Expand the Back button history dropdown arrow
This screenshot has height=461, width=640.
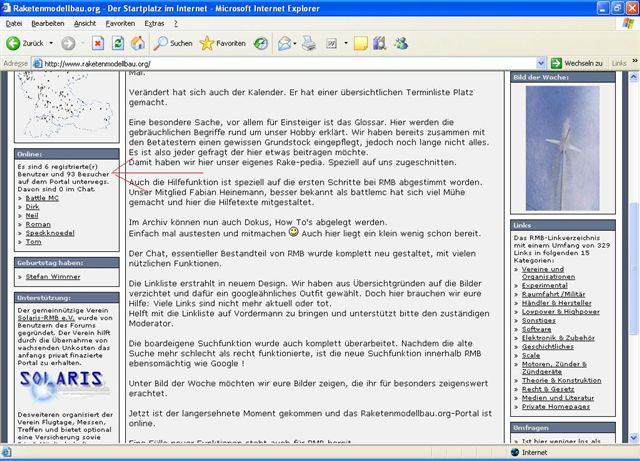[x=50, y=44]
